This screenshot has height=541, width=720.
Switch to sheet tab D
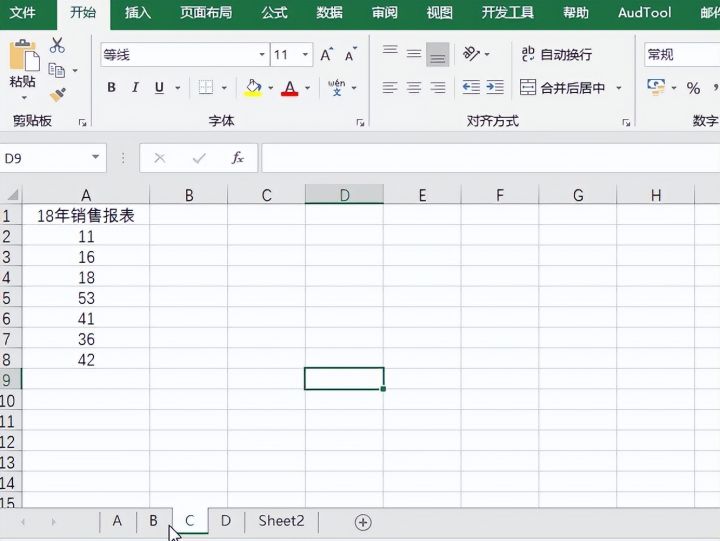pyautogui.click(x=225, y=521)
